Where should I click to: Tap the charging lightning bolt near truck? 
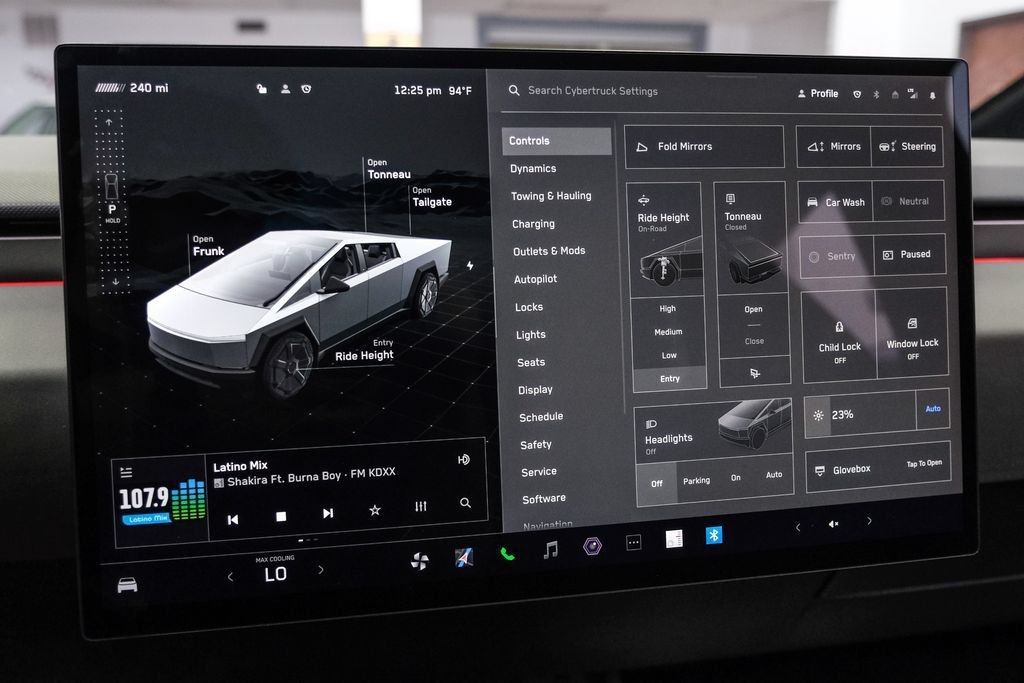coord(470,265)
